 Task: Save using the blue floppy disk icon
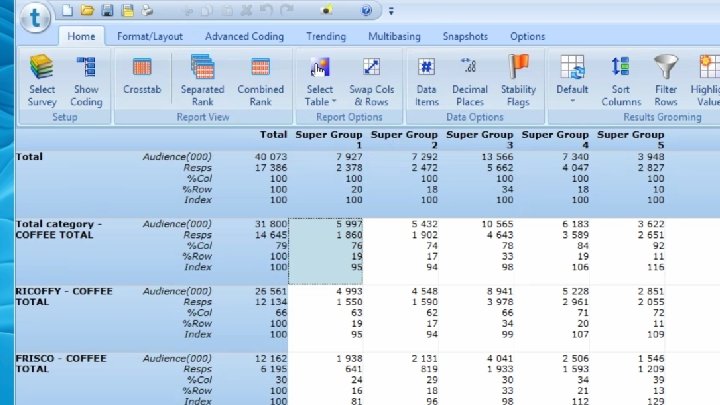point(107,10)
